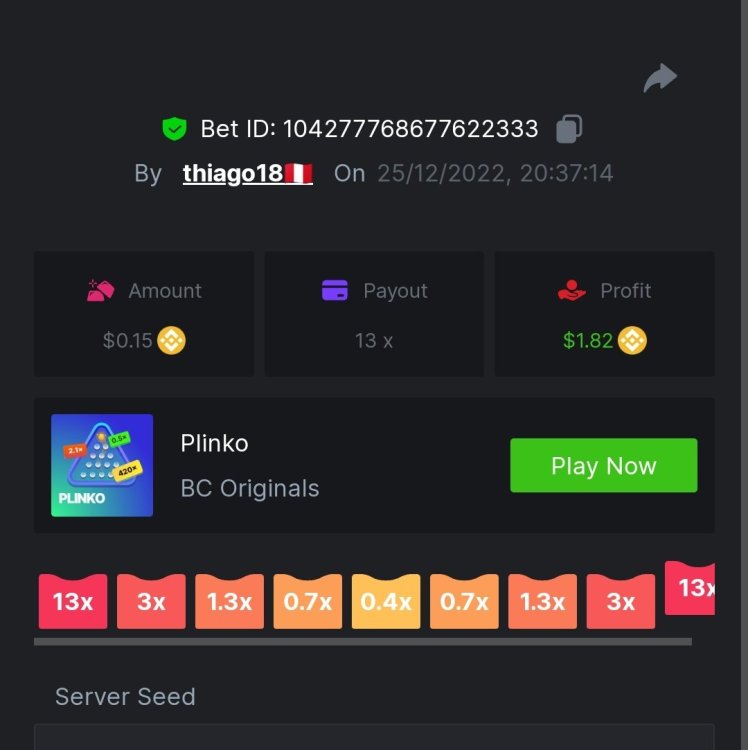
Task: Click the red Profit hand icon
Action: pyautogui.click(x=572, y=290)
